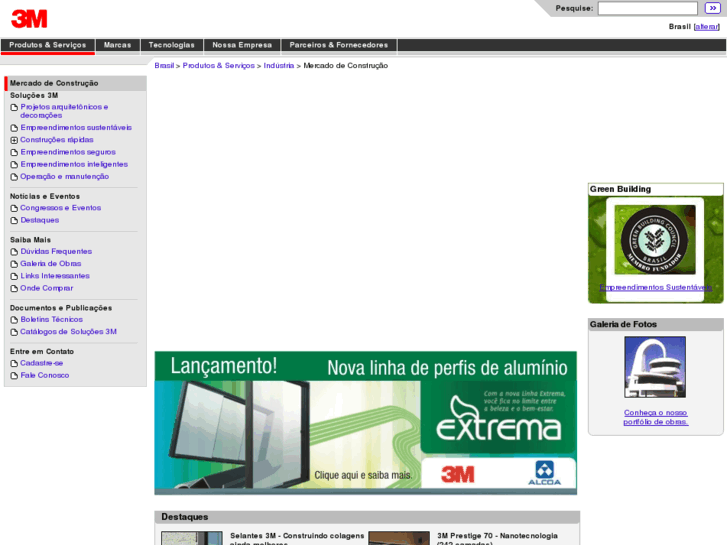The image size is (727, 545).
Task: Click the Galeria de Fotos building thumbnail
Action: click(x=655, y=367)
